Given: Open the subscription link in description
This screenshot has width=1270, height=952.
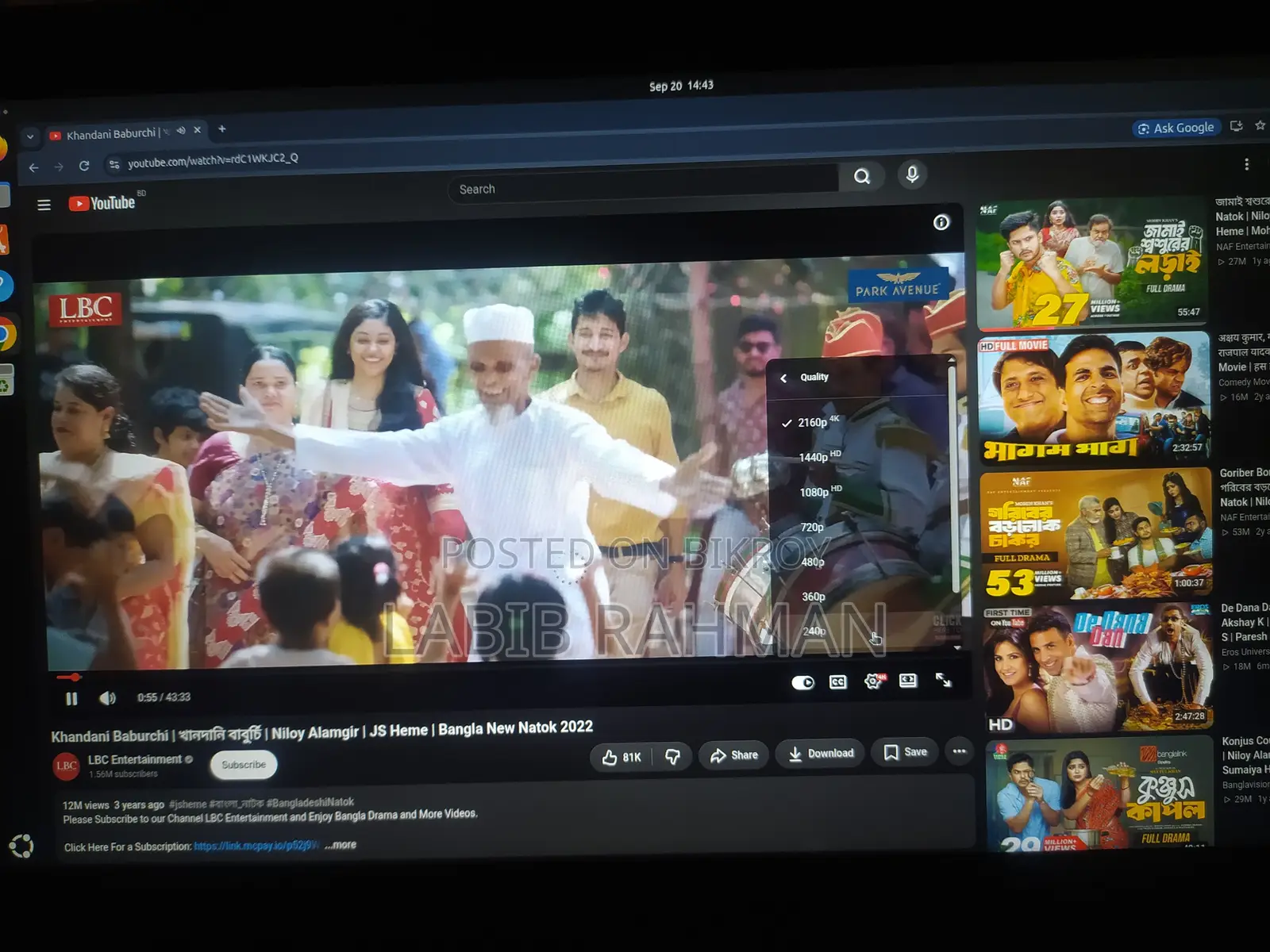Looking at the screenshot, I should tap(256, 846).
